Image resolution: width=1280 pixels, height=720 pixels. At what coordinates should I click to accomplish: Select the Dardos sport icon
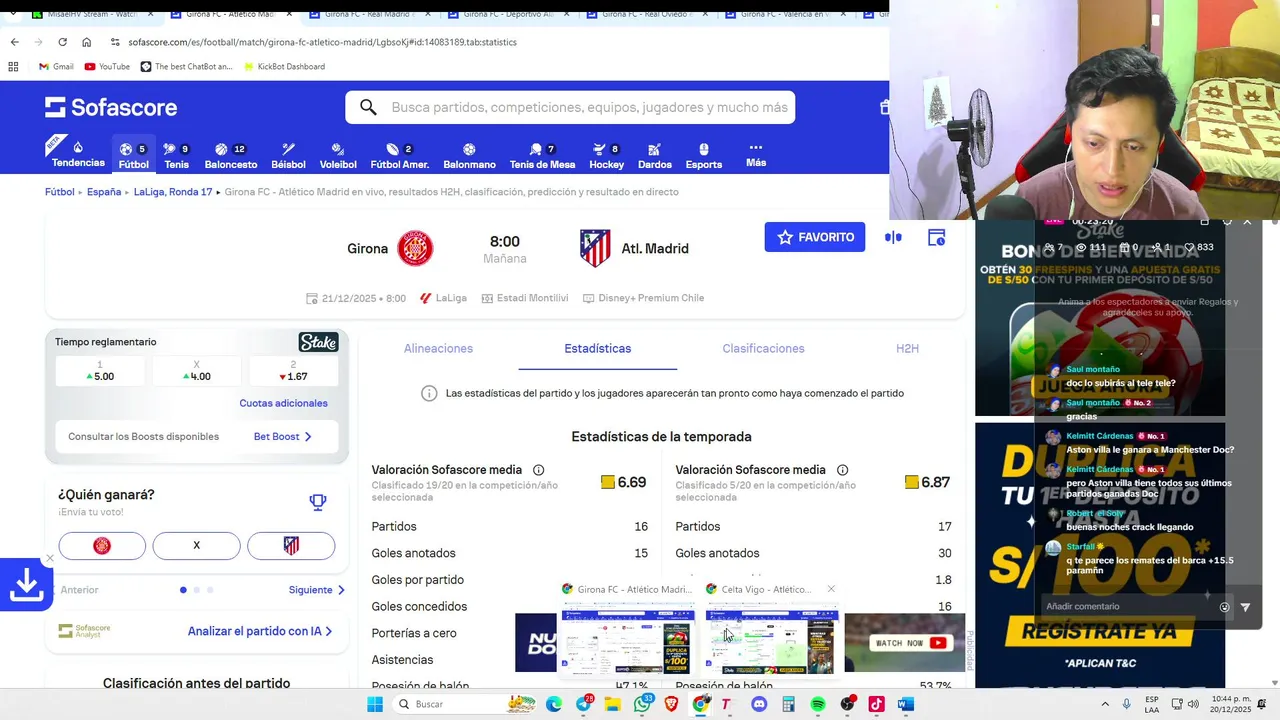[x=654, y=155]
